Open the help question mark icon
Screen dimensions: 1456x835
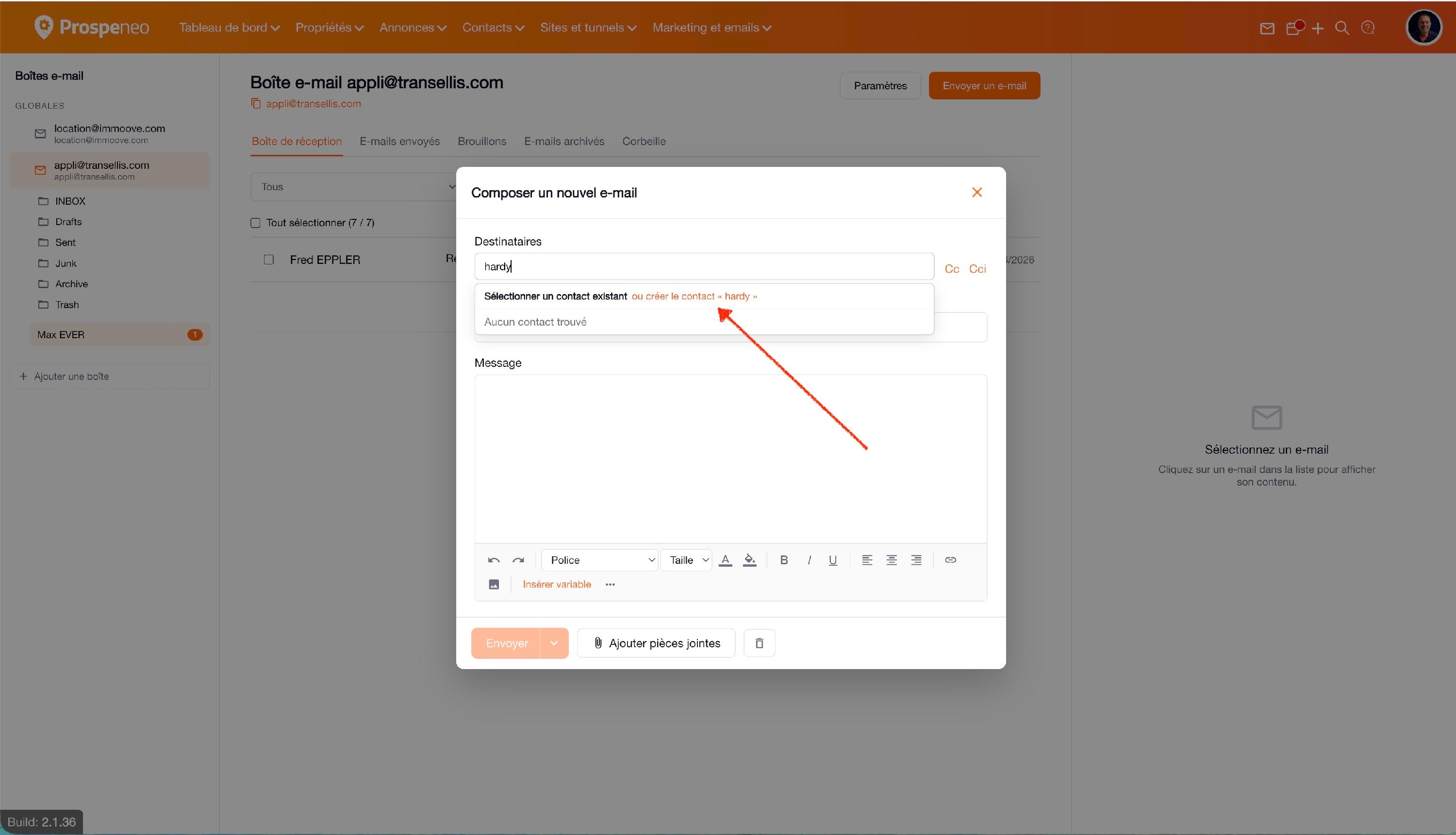[1368, 28]
